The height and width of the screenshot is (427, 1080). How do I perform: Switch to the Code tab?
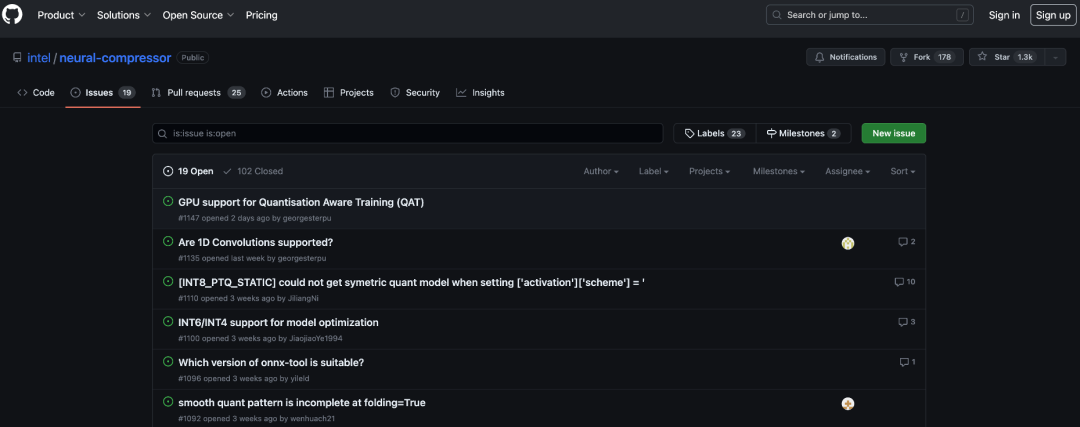(36, 92)
